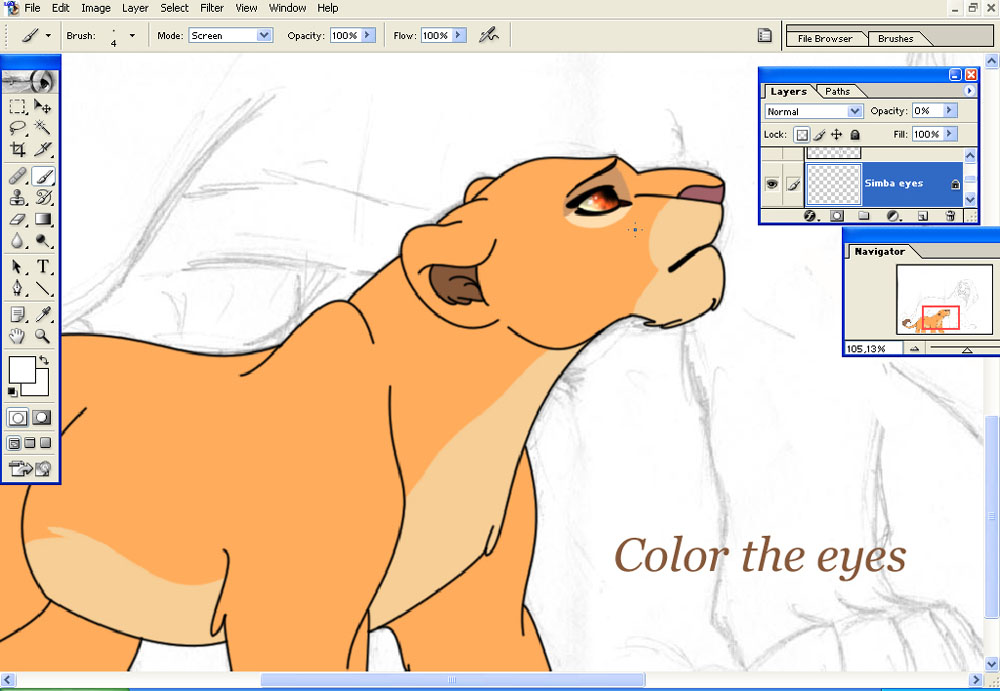Choose the Pen tool
Screen dimensions: 1000x691
point(17,288)
